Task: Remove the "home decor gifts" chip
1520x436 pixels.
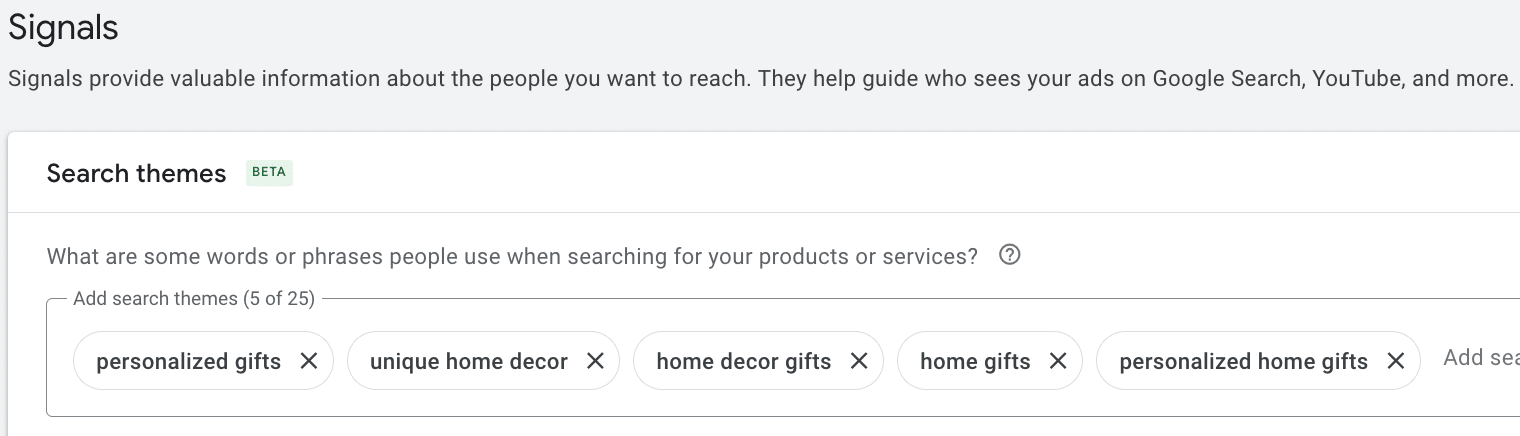Action: point(859,361)
